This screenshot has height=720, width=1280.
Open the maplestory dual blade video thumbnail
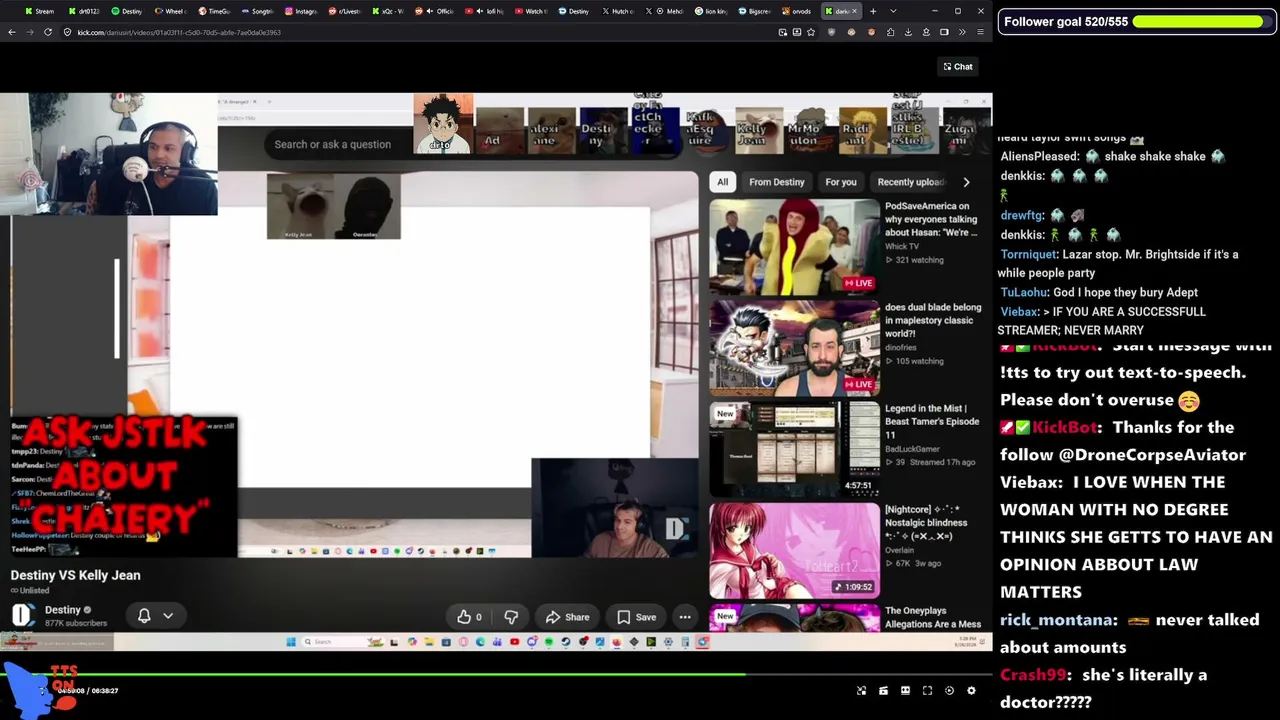[x=795, y=347]
